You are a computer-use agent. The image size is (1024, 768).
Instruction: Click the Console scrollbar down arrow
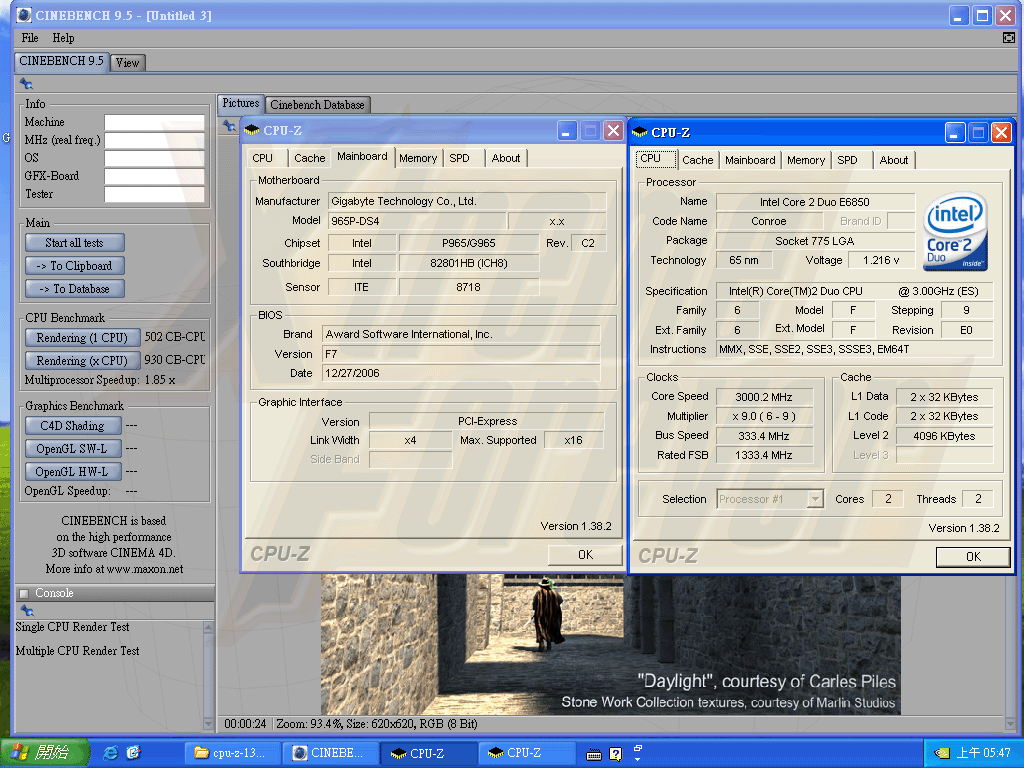pyautogui.click(x=208, y=724)
